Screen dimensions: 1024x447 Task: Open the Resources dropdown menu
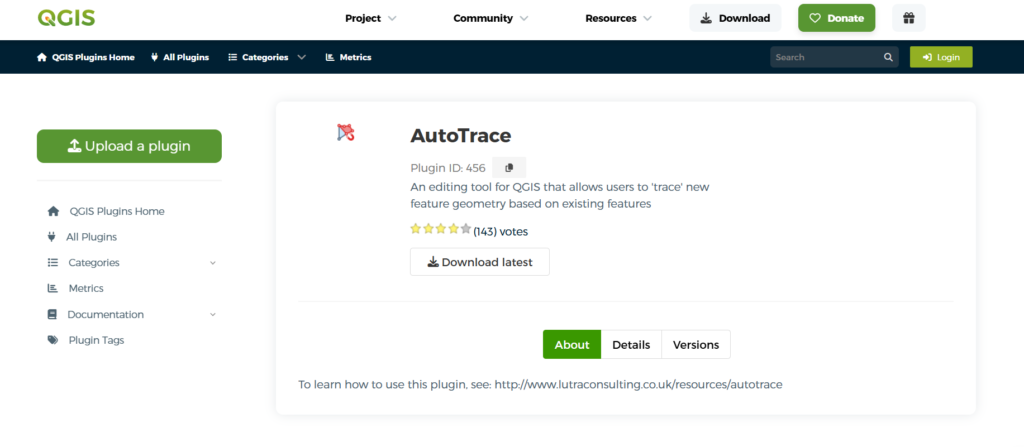(618, 18)
